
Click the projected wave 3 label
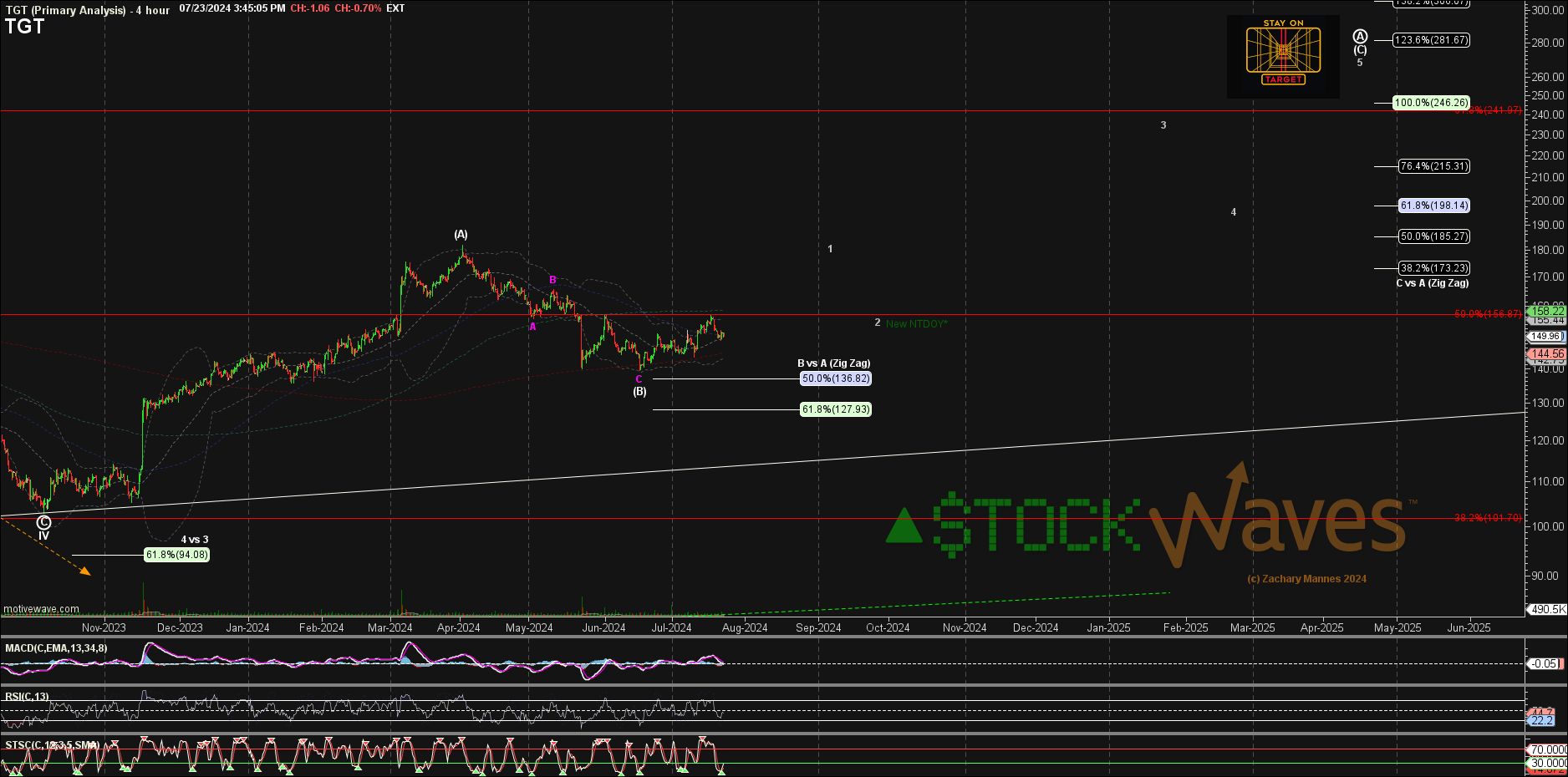(1163, 125)
